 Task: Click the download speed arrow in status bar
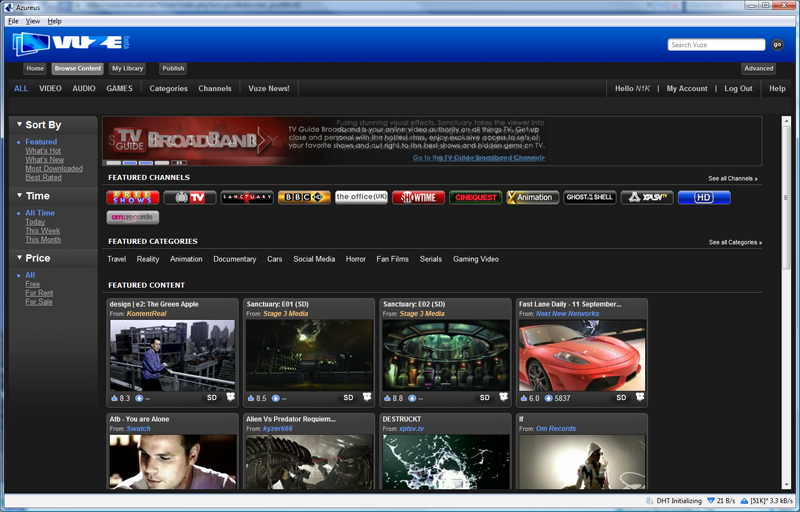pos(711,501)
